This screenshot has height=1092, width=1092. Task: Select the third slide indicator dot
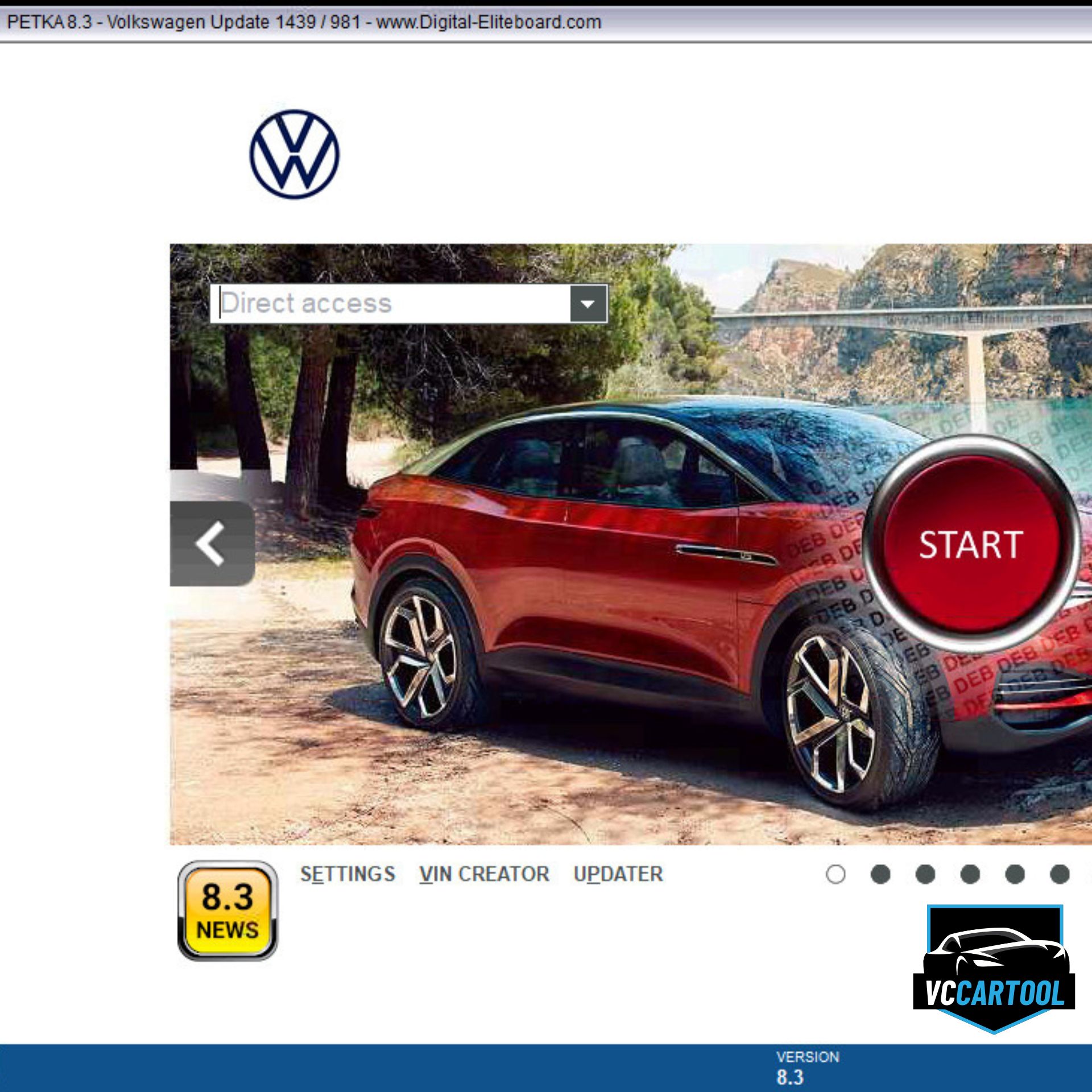(925, 874)
